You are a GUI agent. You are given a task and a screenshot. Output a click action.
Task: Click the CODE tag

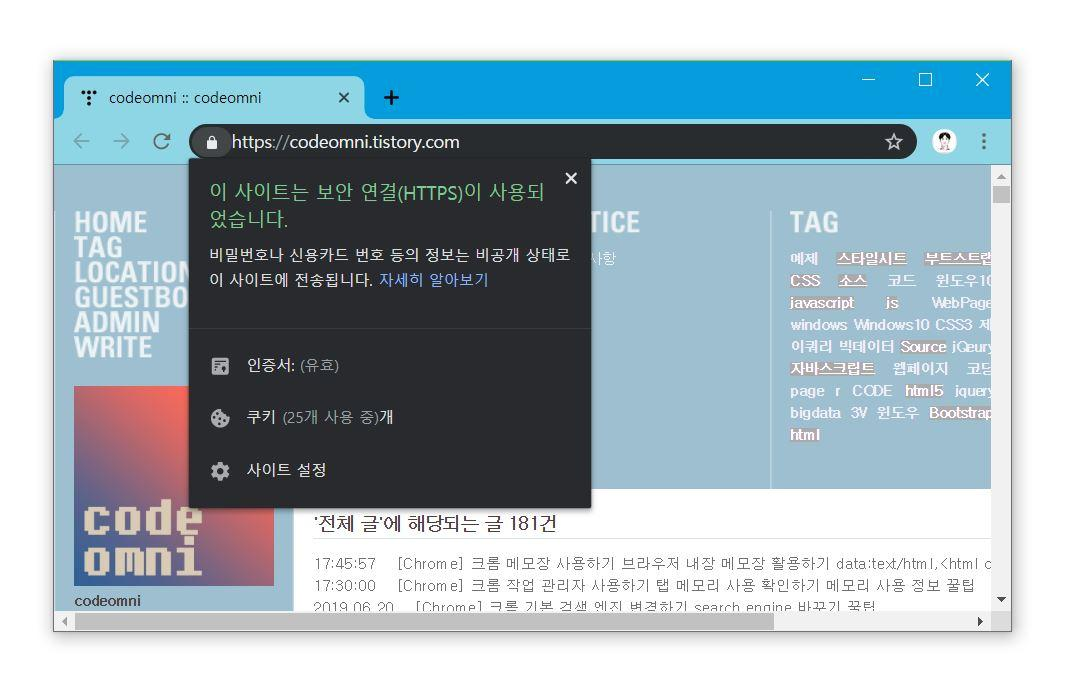click(x=872, y=391)
